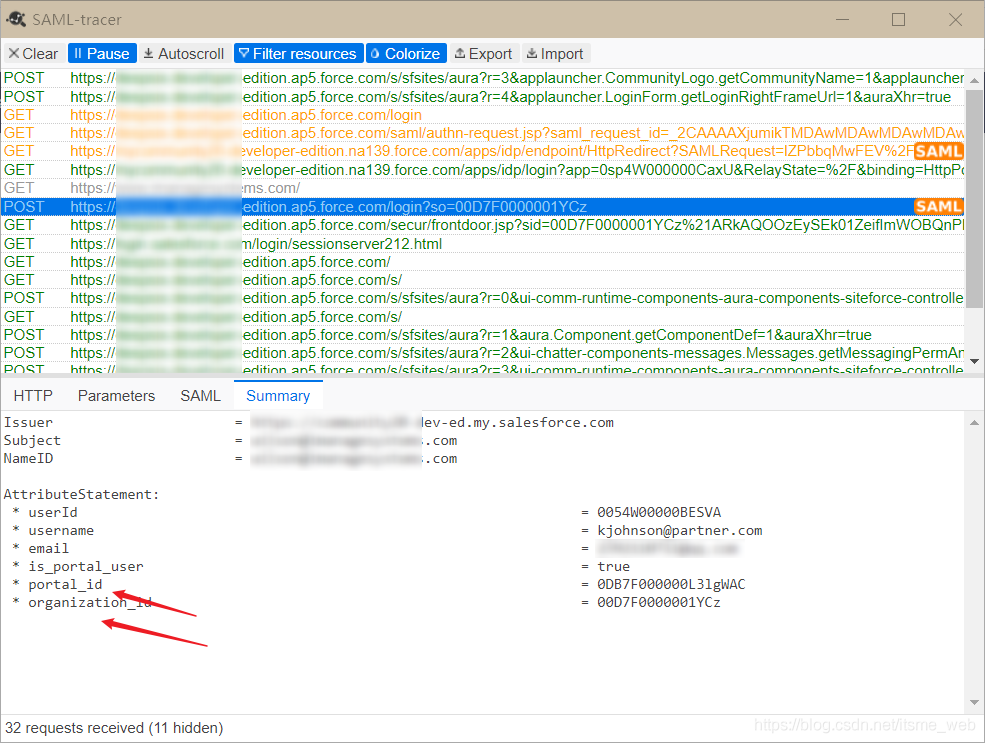Maximize the SAML-tracer window

click(898, 19)
